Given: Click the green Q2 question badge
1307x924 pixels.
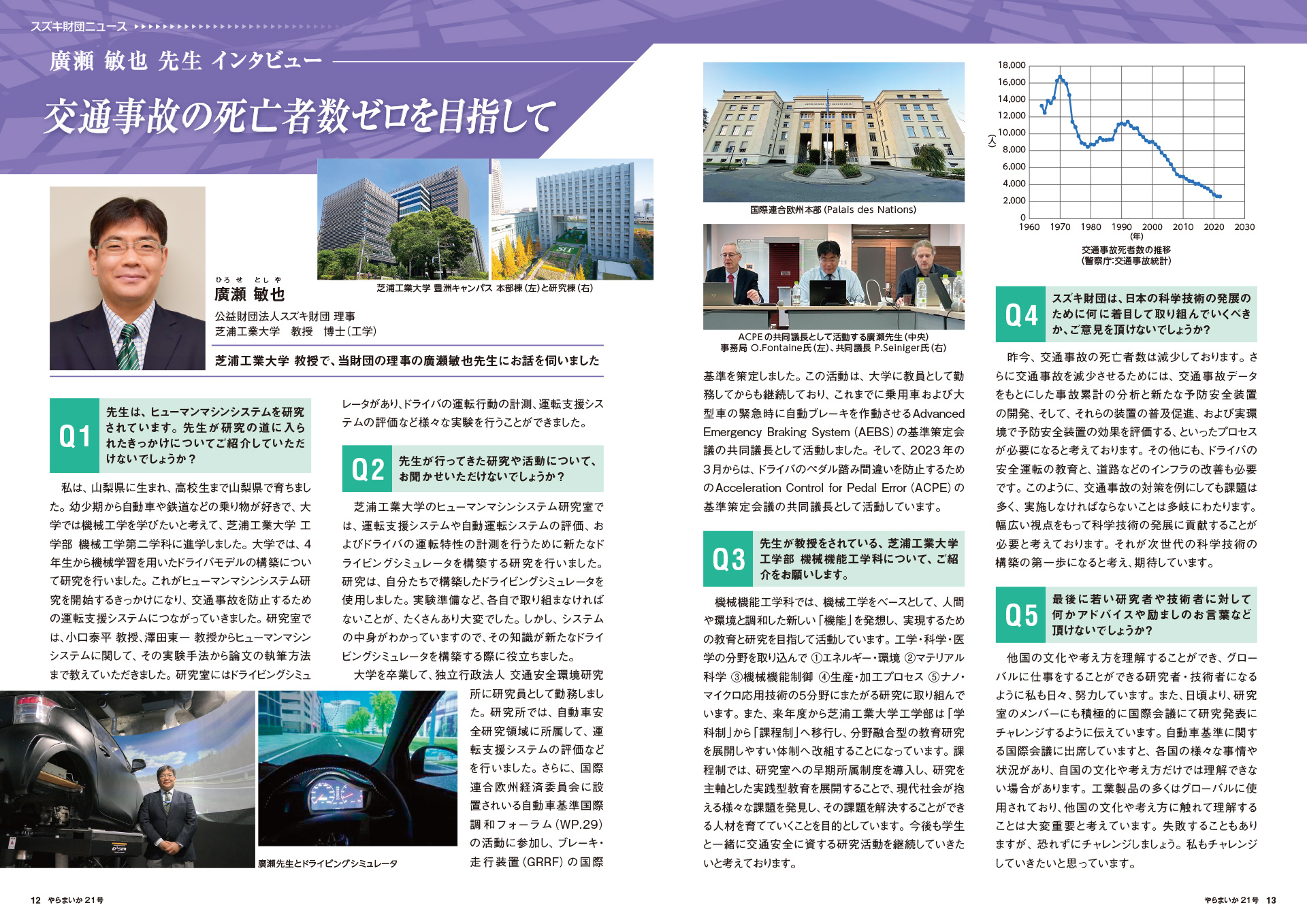Looking at the screenshot, I should (367, 469).
